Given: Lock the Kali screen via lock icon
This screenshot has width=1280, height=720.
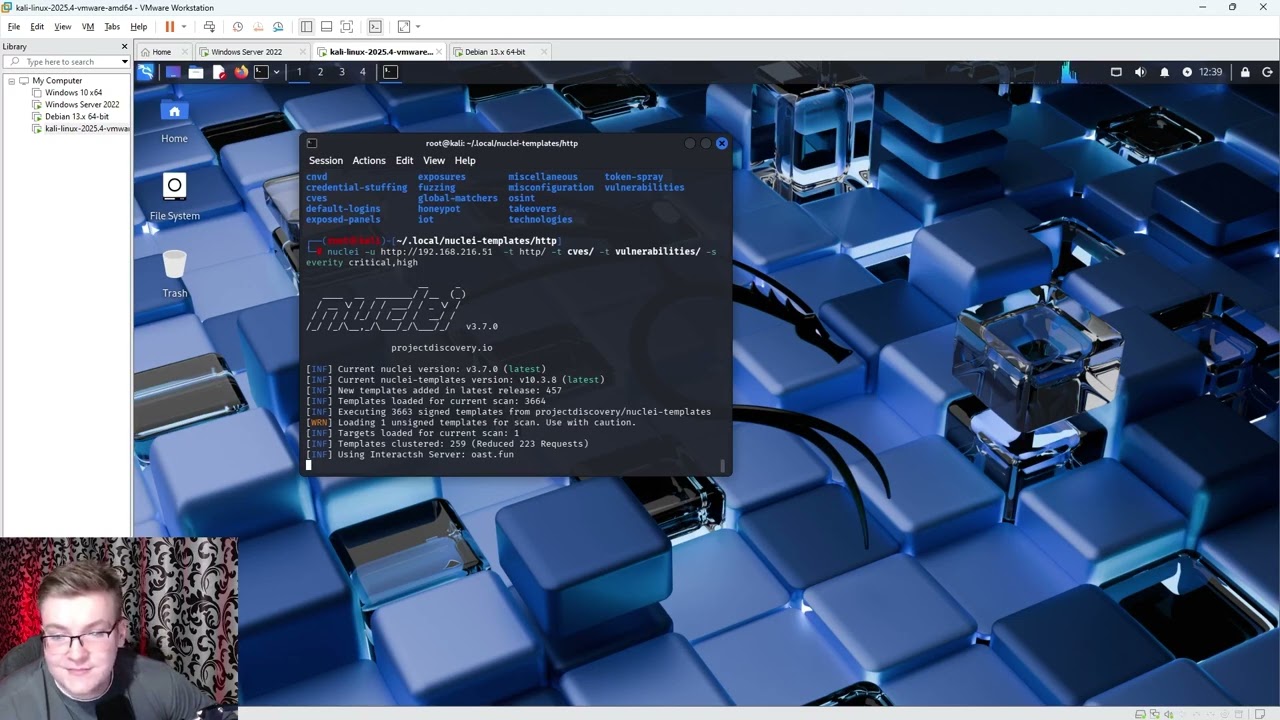Looking at the screenshot, I should click(1245, 72).
